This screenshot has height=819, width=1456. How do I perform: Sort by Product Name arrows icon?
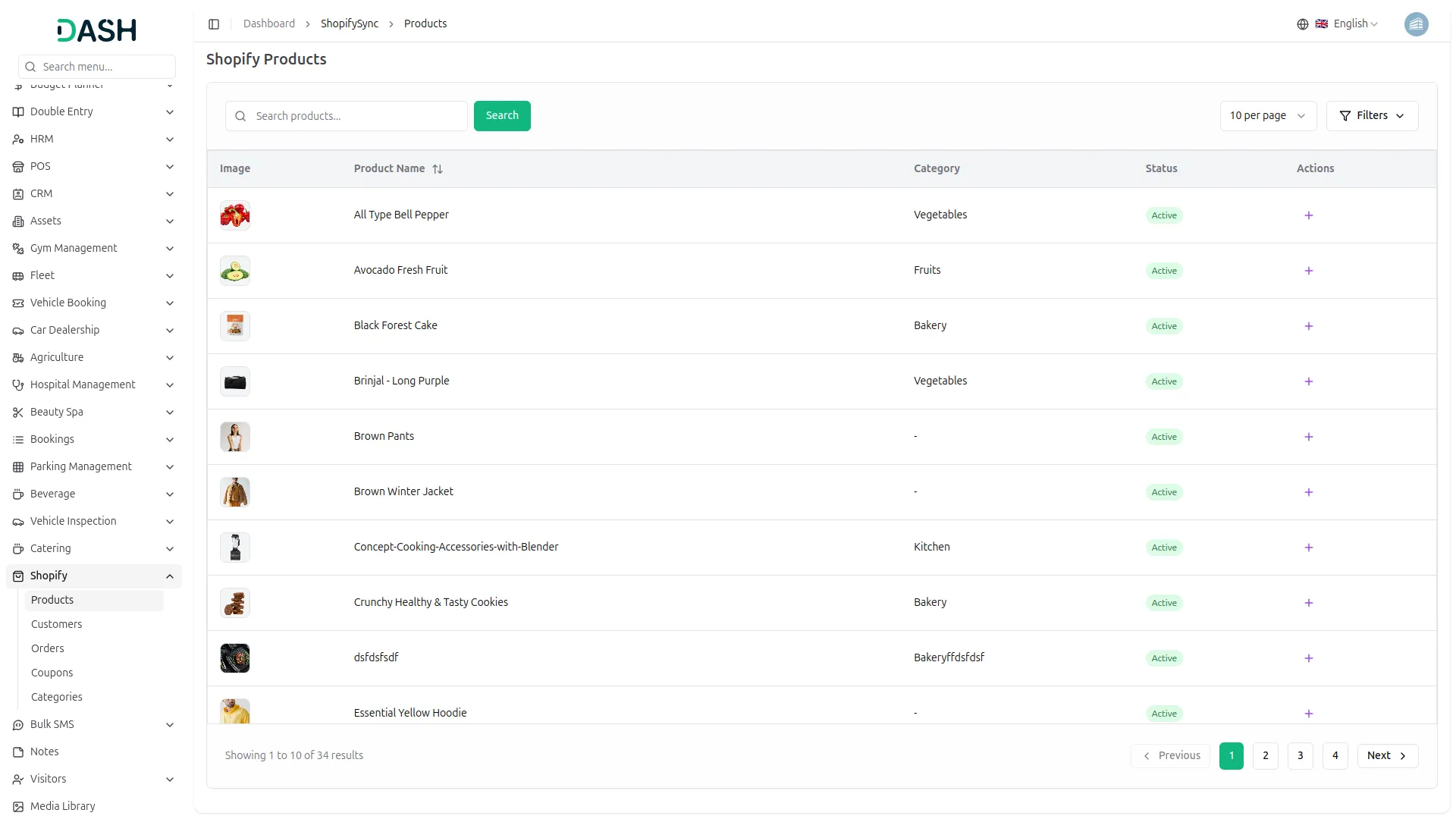click(x=438, y=169)
